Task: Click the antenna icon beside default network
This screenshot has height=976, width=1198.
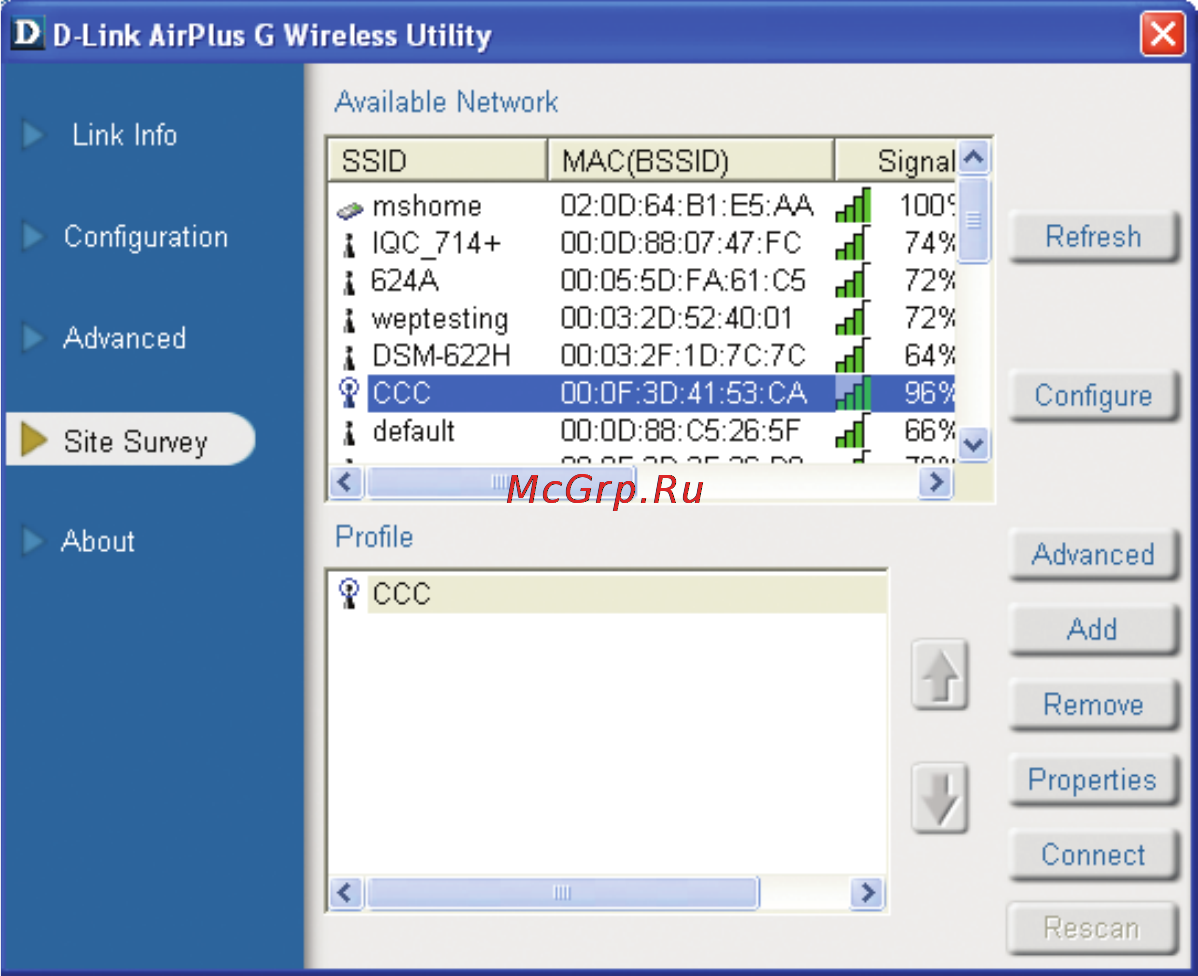Action: pyautogui.click(x=349, y=433)
